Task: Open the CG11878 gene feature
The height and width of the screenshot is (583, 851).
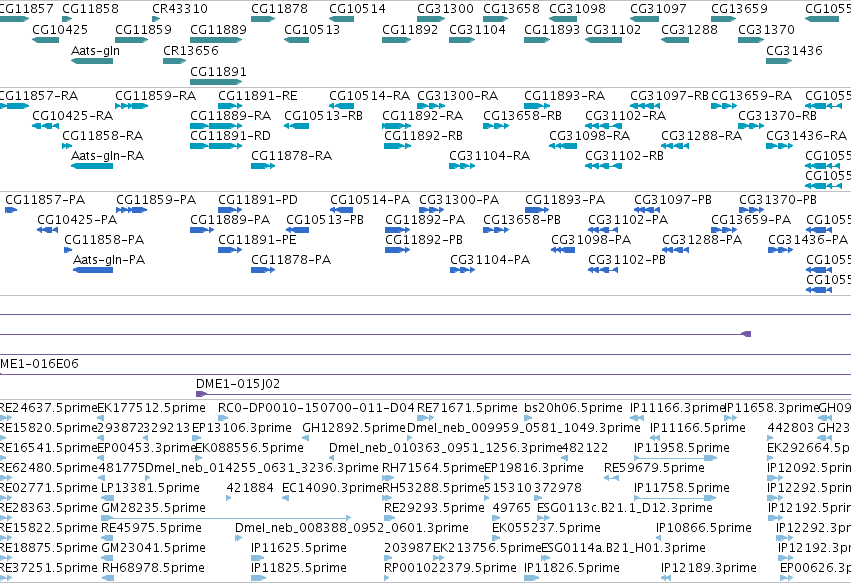Action: pos(263,19)
